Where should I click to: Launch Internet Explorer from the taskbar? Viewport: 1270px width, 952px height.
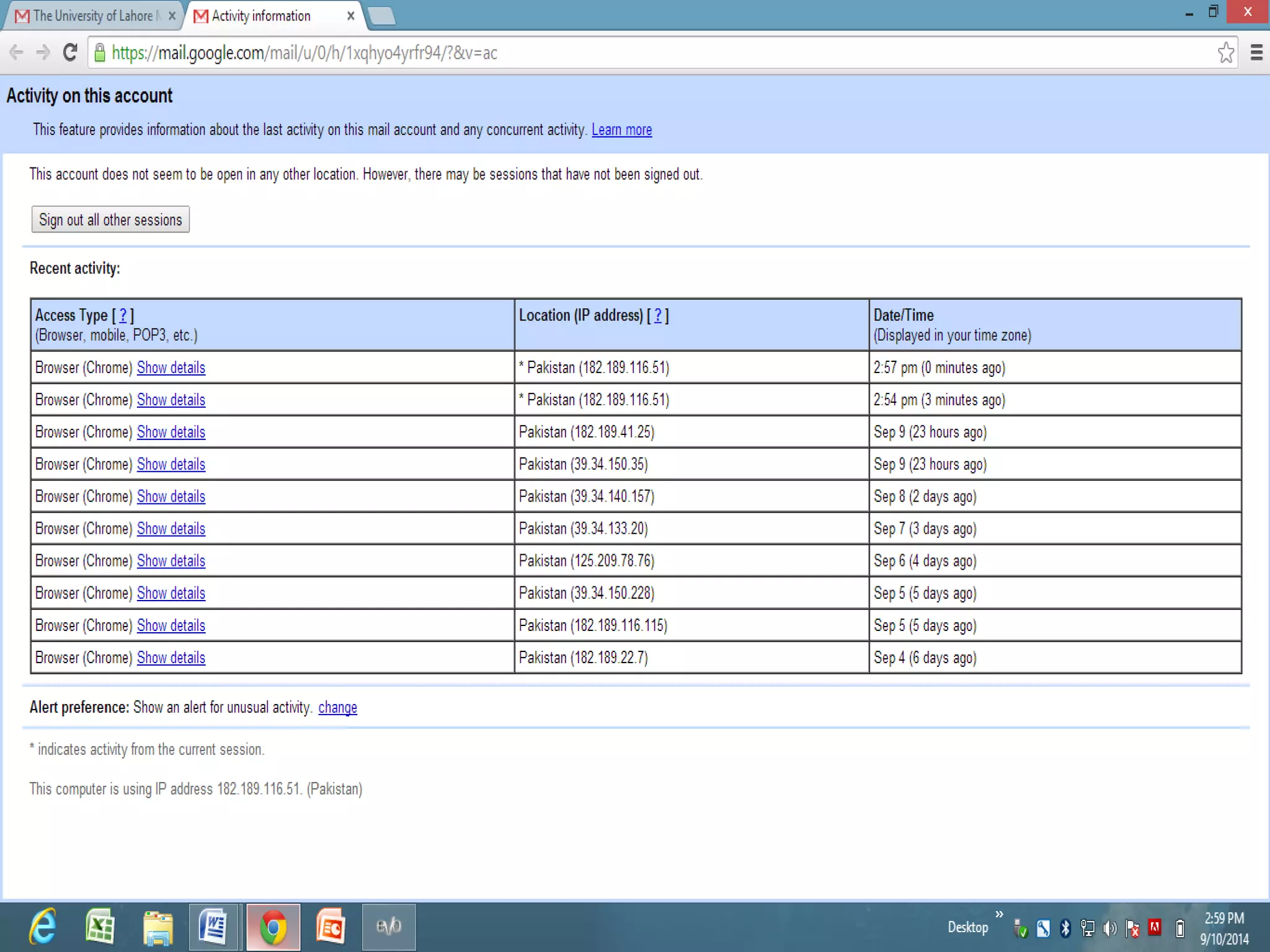[x=43, y=927]
